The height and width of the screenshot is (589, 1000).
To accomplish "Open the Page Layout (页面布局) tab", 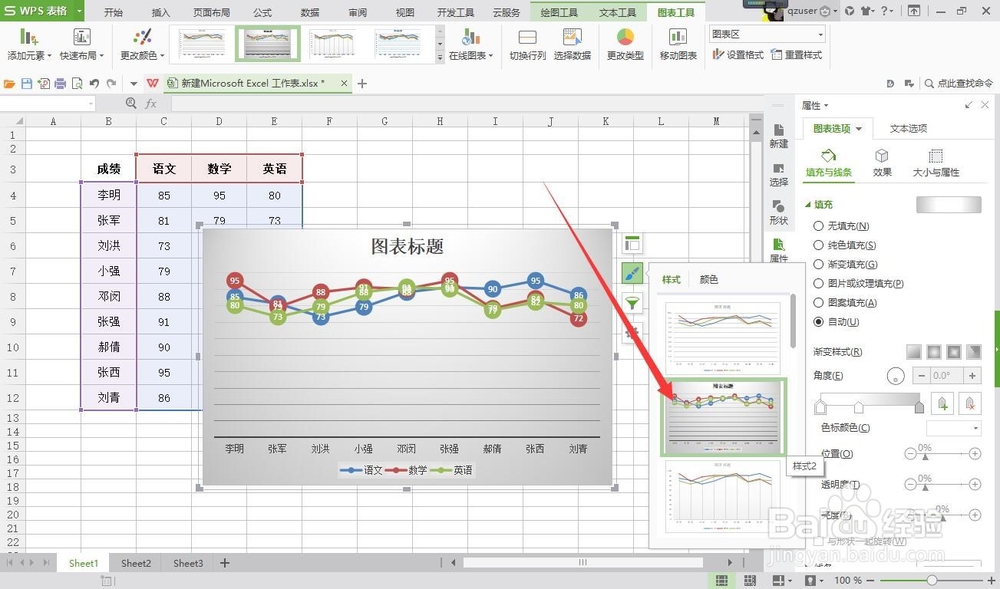I will pos(212,12).
